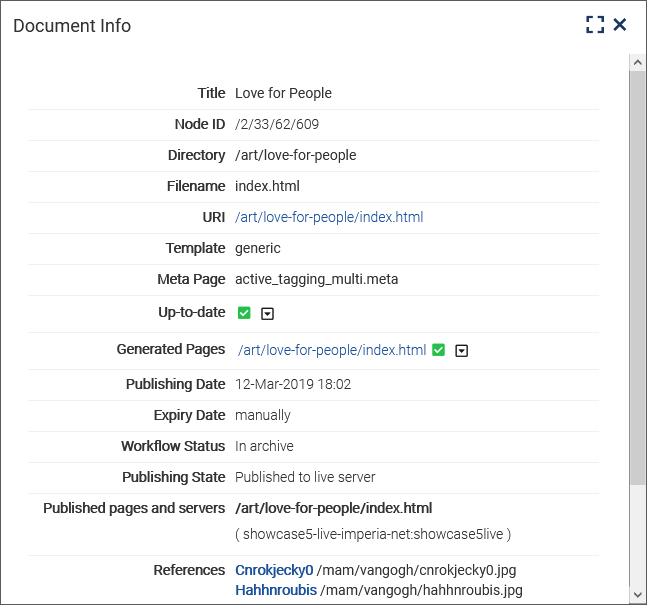
Task: Select Publishing Date 12-Mar-2019 18:02
Action: (x=293, y=384)
